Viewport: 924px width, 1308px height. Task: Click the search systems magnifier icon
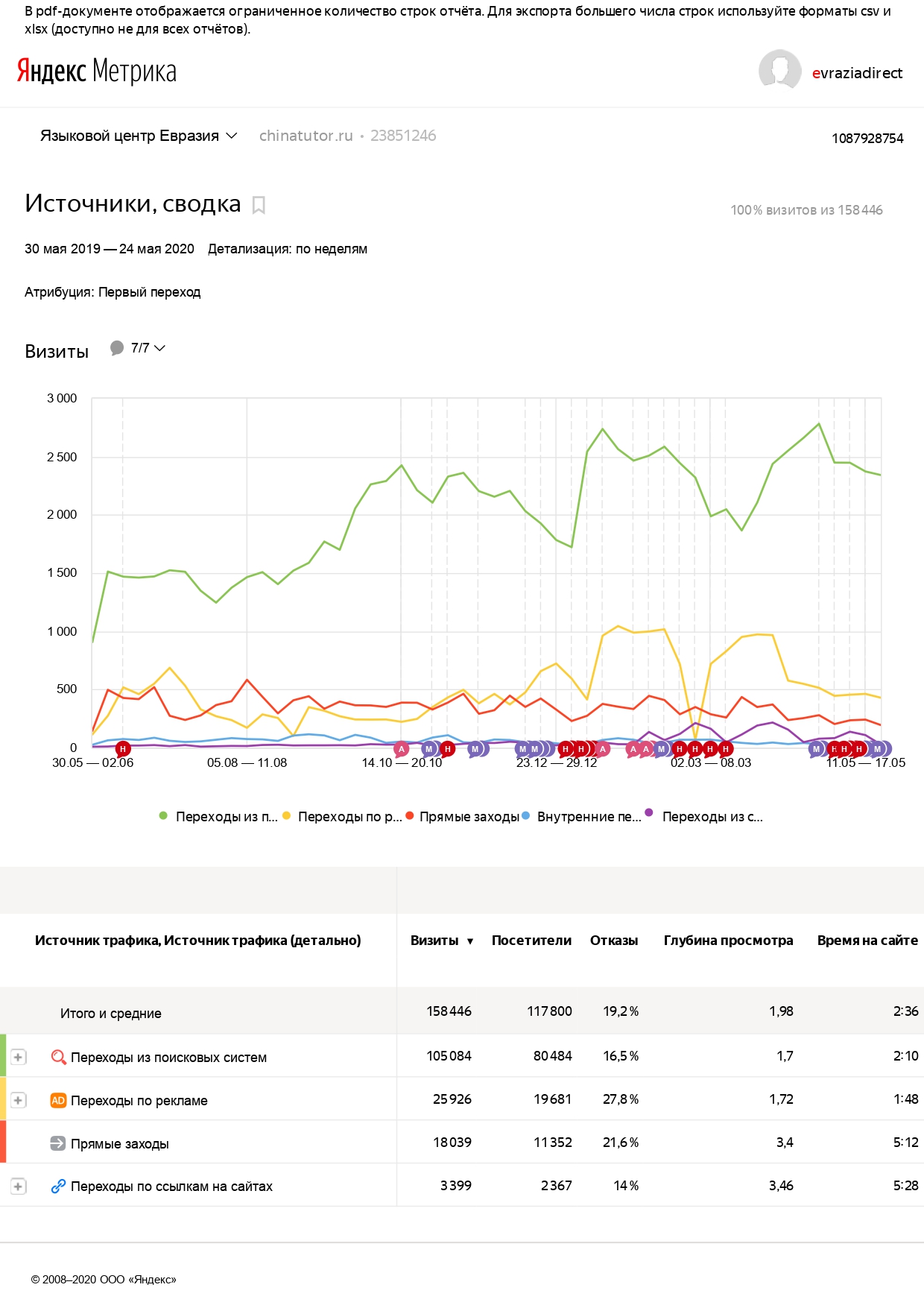(x=58, y=1057)
